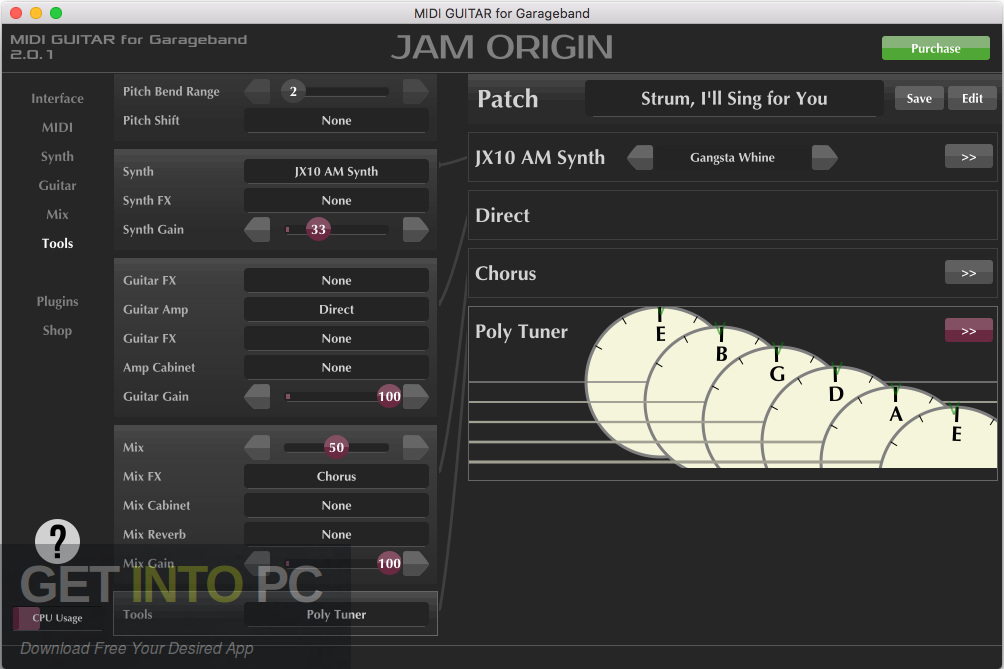Viewport: 1004px width, 669px height.
Task: Go to Mix section in sidebar
Action: tap(58, 214)
